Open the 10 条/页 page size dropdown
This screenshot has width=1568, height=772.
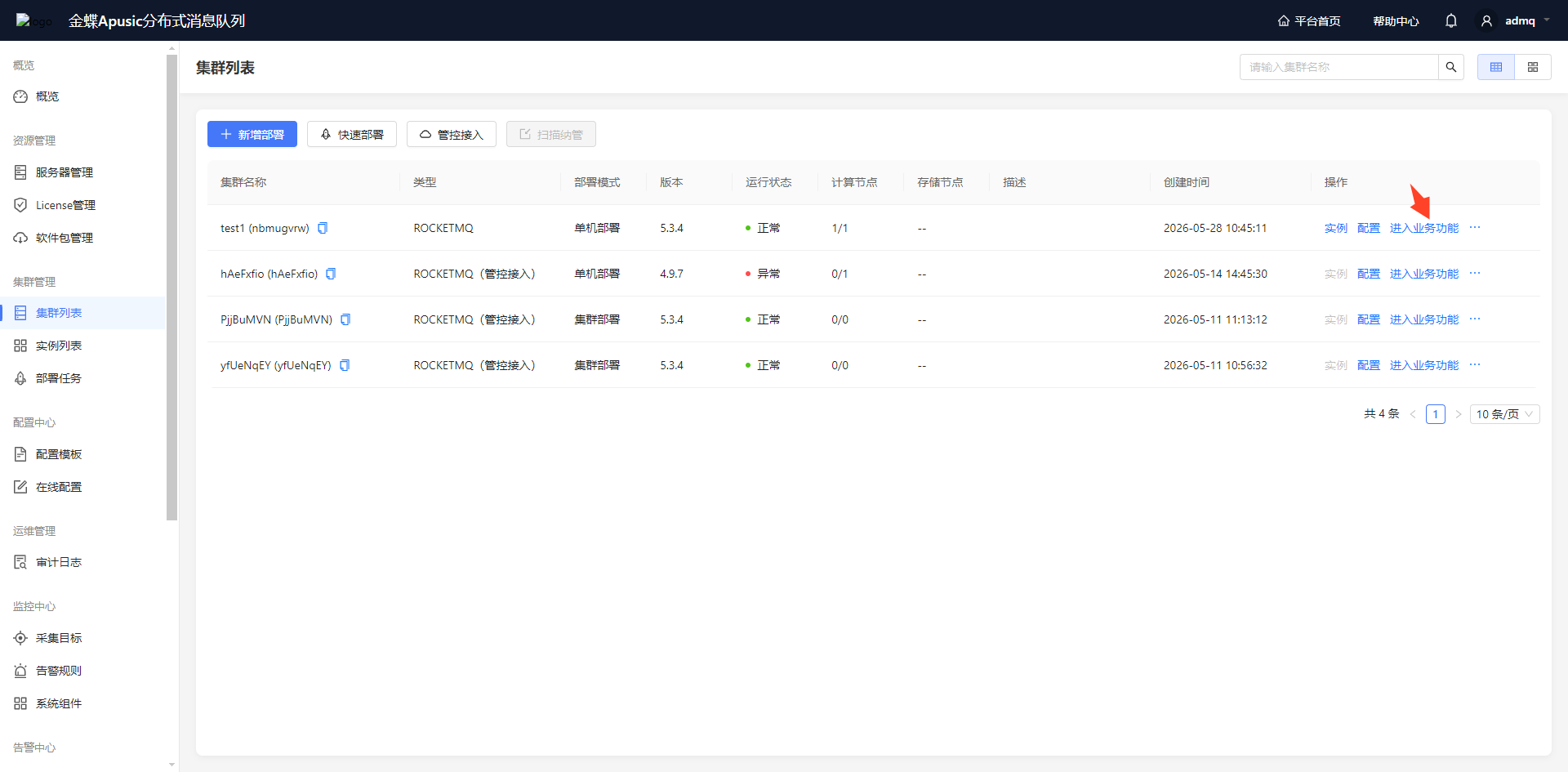tap(1505, 414)
